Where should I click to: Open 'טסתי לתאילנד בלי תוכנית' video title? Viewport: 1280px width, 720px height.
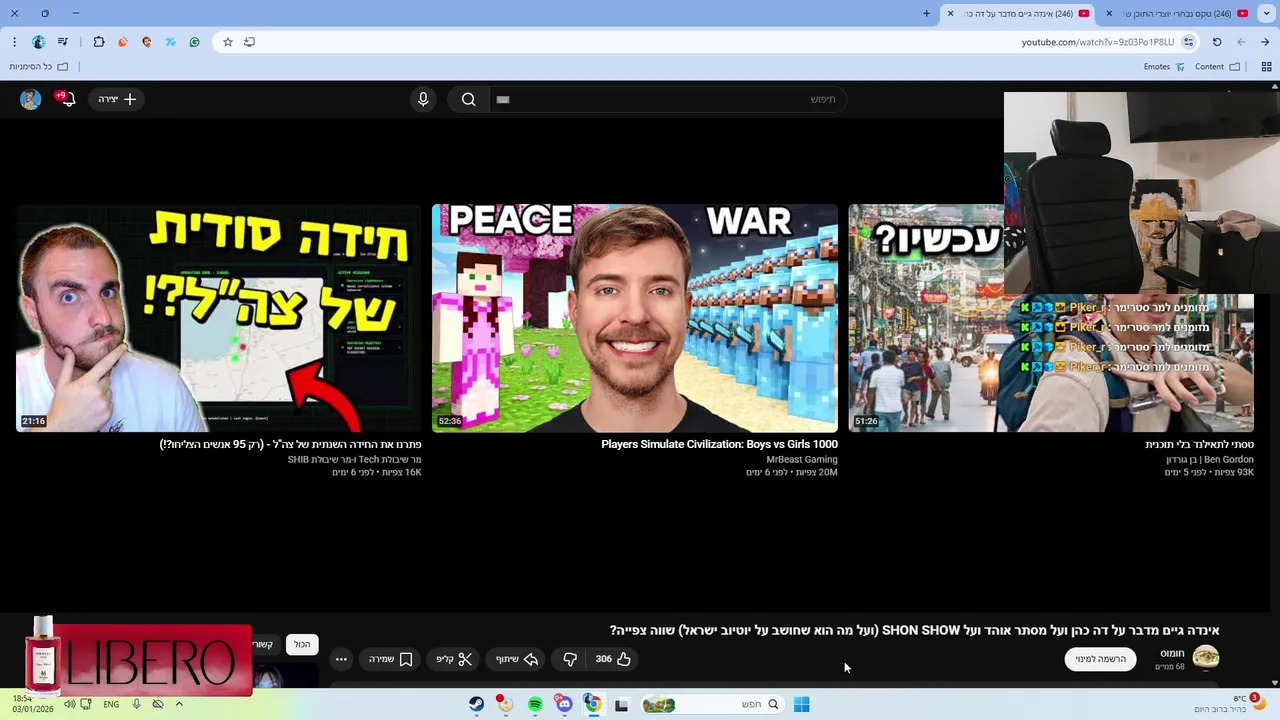pos(1199,444)
